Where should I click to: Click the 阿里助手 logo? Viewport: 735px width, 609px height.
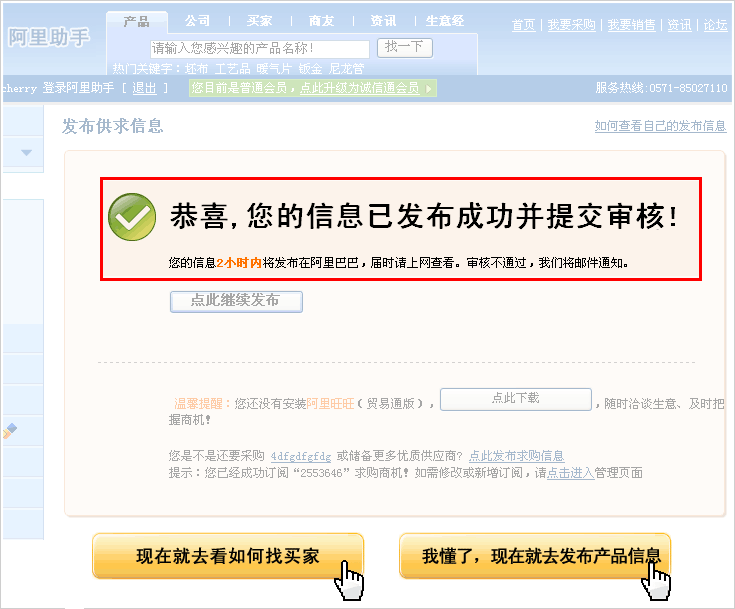tap(49, 38)
